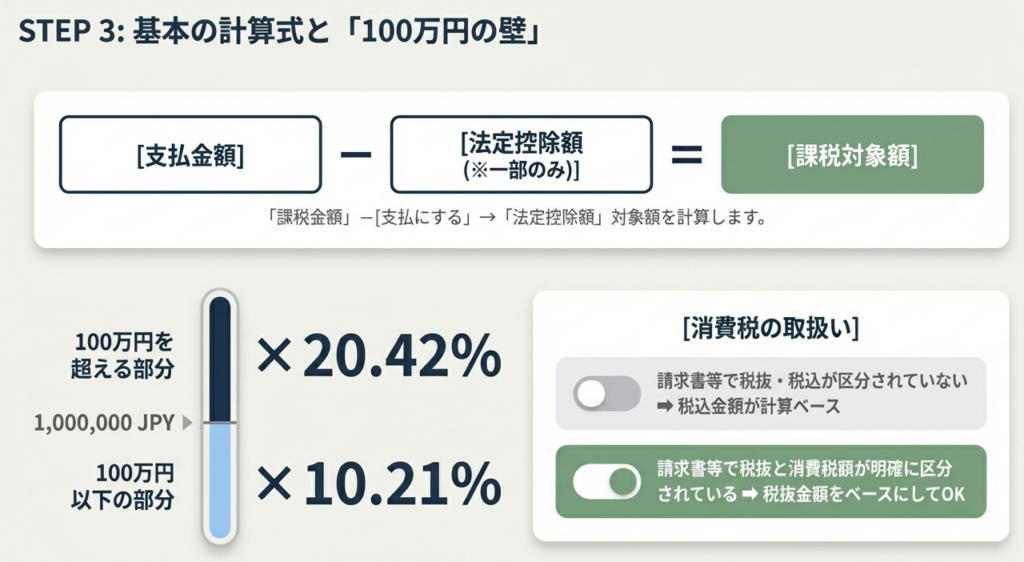Click the 100万円以下の部分 label

[135, 485]
